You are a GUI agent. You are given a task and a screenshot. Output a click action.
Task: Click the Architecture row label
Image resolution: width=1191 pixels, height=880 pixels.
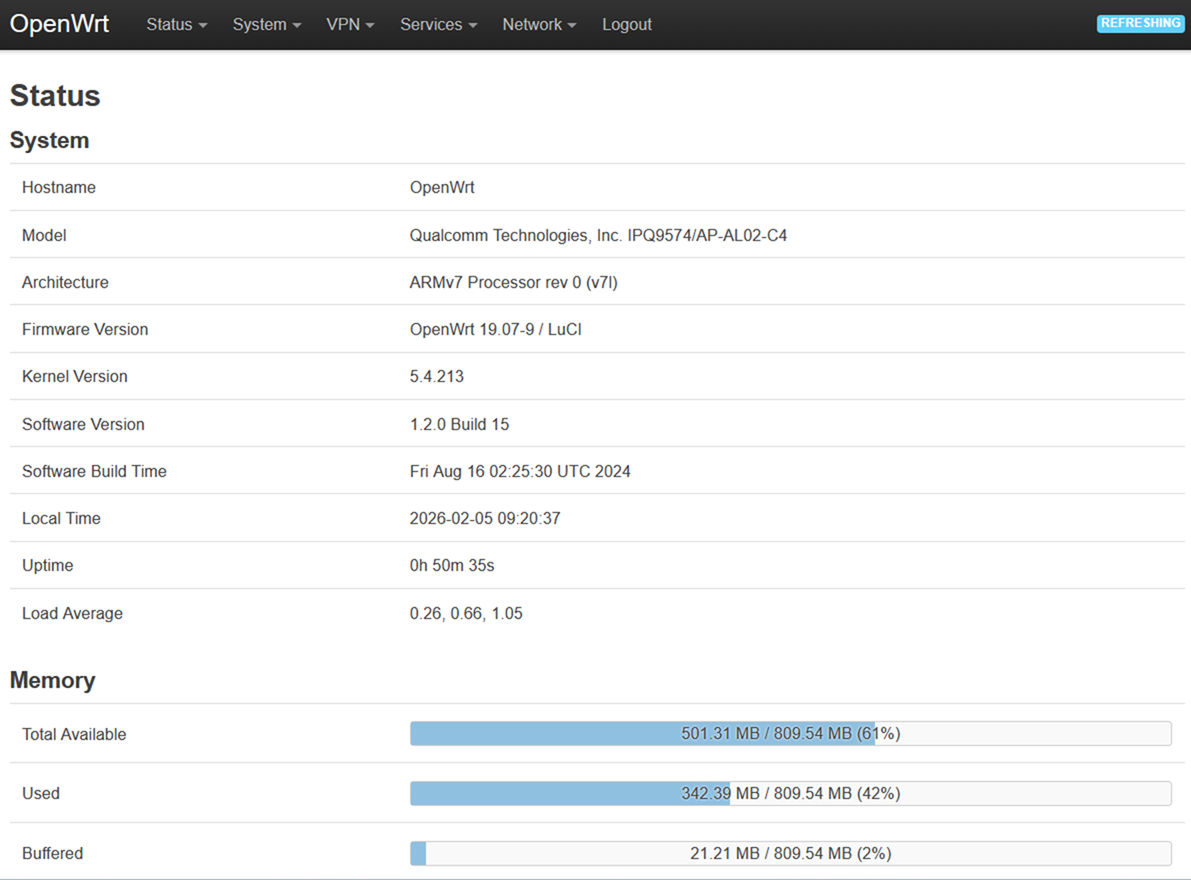65,282
